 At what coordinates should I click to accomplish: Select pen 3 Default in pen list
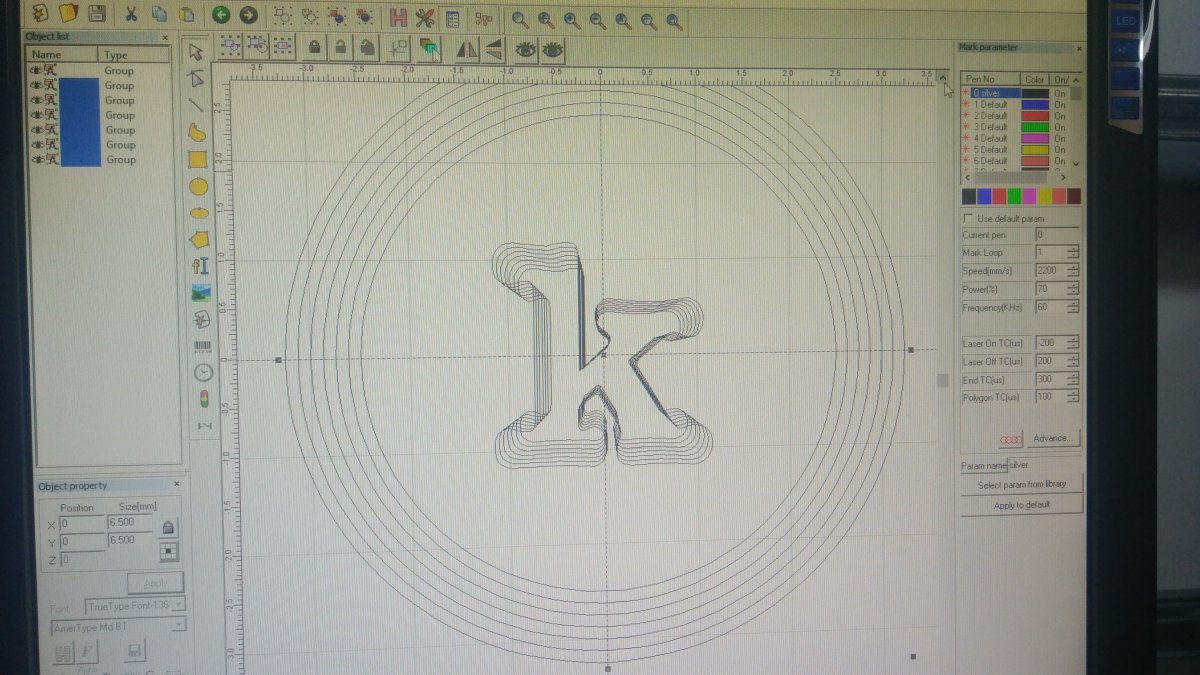coord(991,127)
